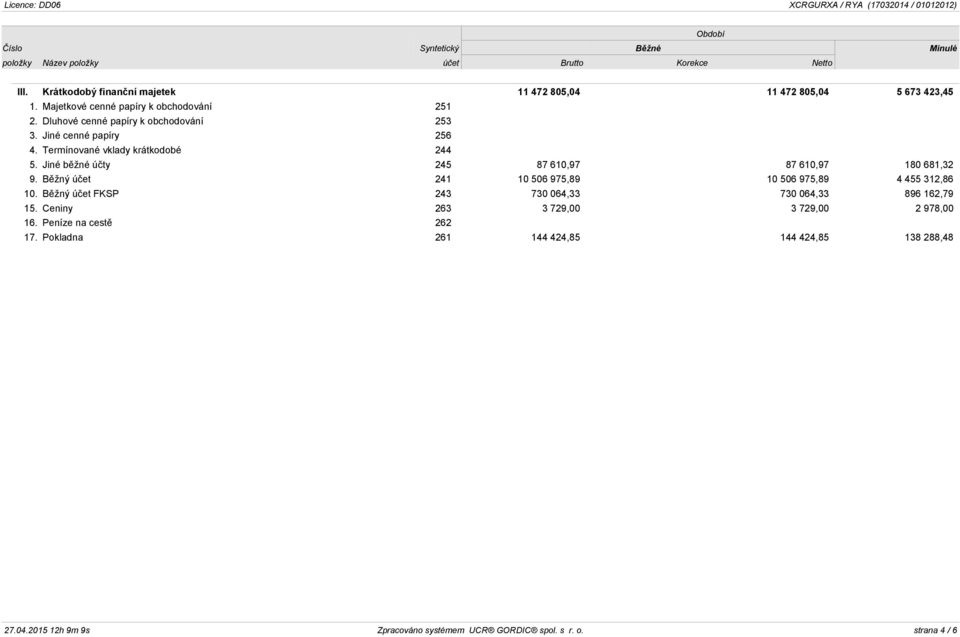Viewport: 960px width, 637px height.
Task: Click the 'Brutto' column header
Action: pyautogui.click(x=572, y=63)
